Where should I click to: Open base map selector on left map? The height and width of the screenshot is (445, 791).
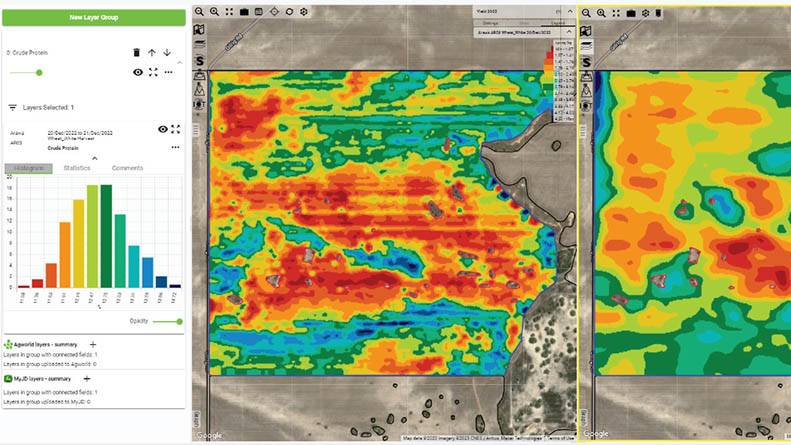coord(199,29)
